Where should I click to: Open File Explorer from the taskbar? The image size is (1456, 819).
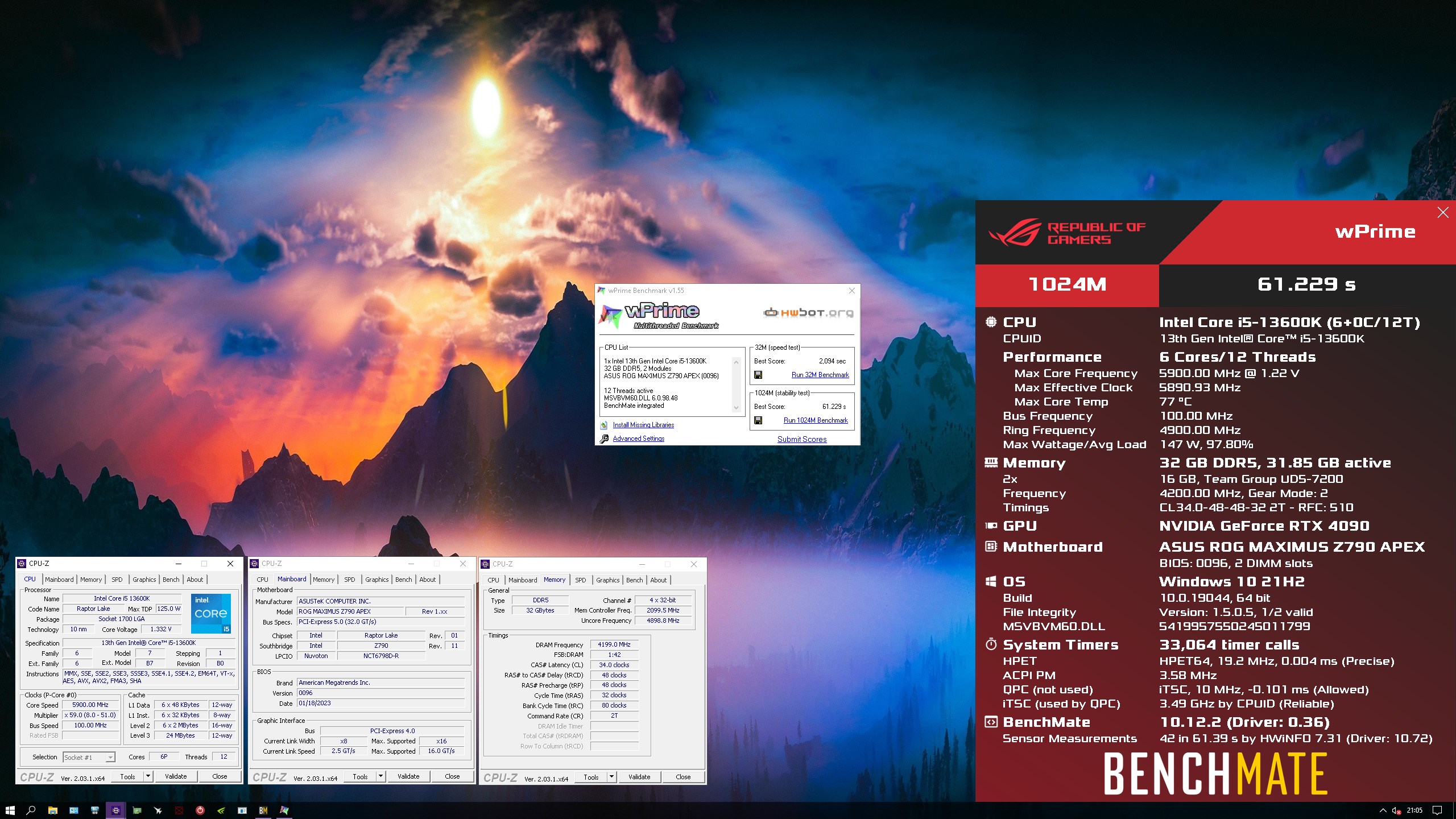(52, 810)
